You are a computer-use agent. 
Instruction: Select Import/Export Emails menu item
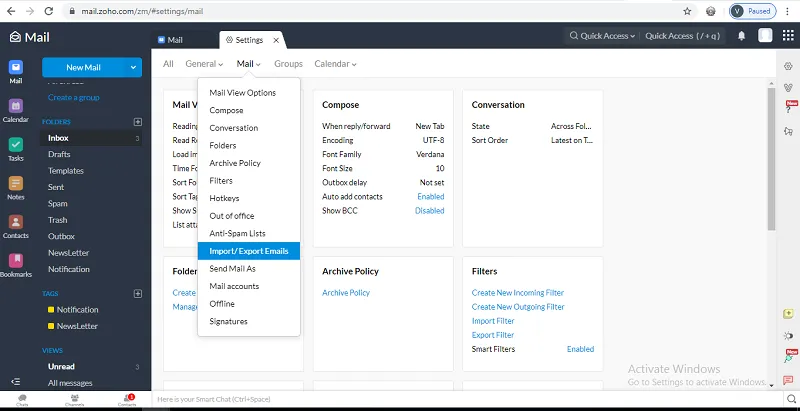(249, 251)
